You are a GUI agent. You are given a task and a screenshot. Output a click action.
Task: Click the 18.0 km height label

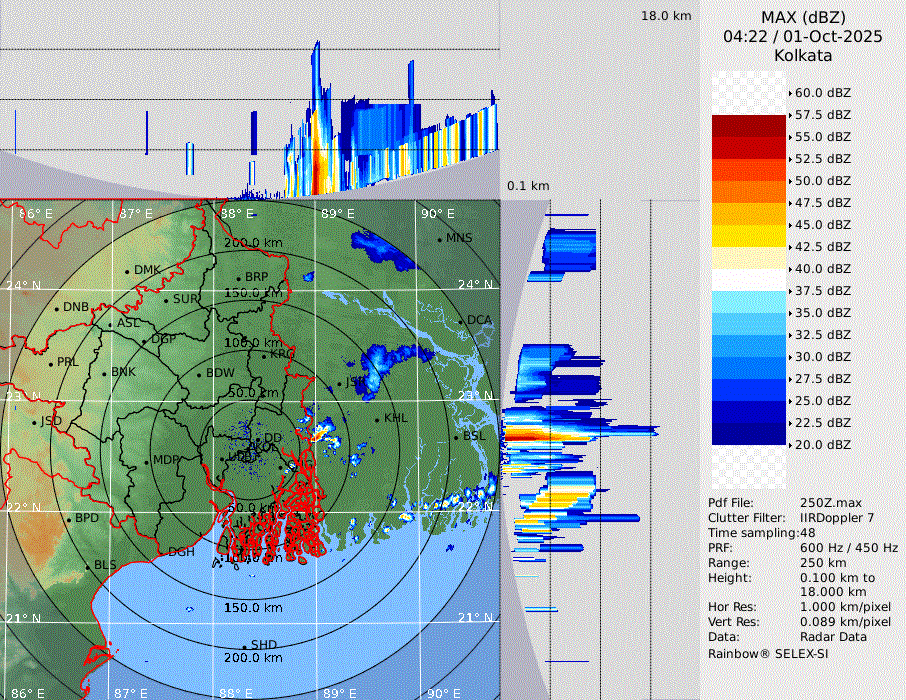pos(666,16)
